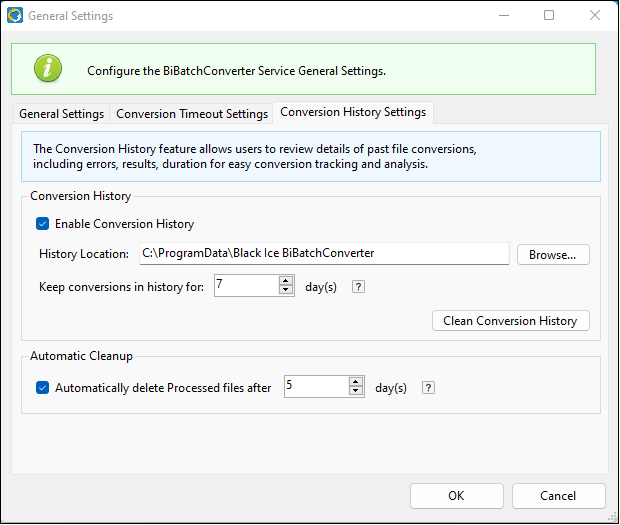Click Browse to choose history location
Image resolution: width=620 pixels, height=525 pixels.
[553, 255]
